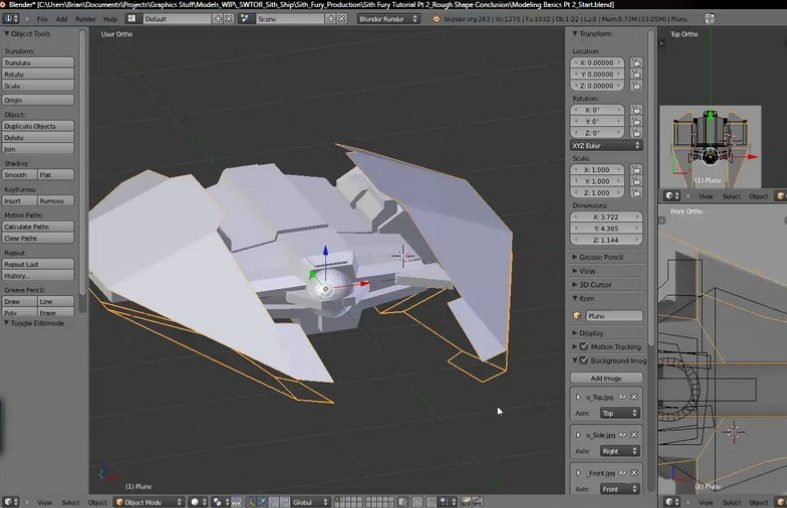Expand o_Top.jpg image settings triangle
This screenshot has height=508, width=787.
[x=578, y=397]
